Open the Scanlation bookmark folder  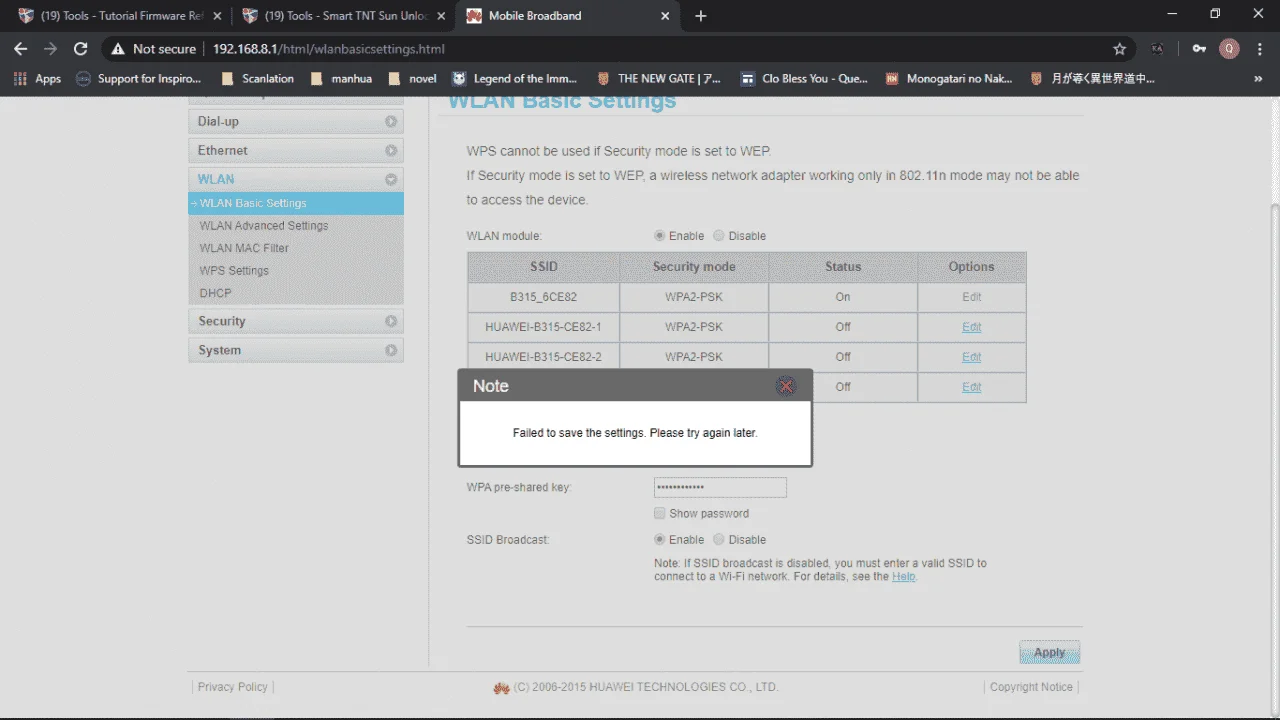tap(258, 78)
